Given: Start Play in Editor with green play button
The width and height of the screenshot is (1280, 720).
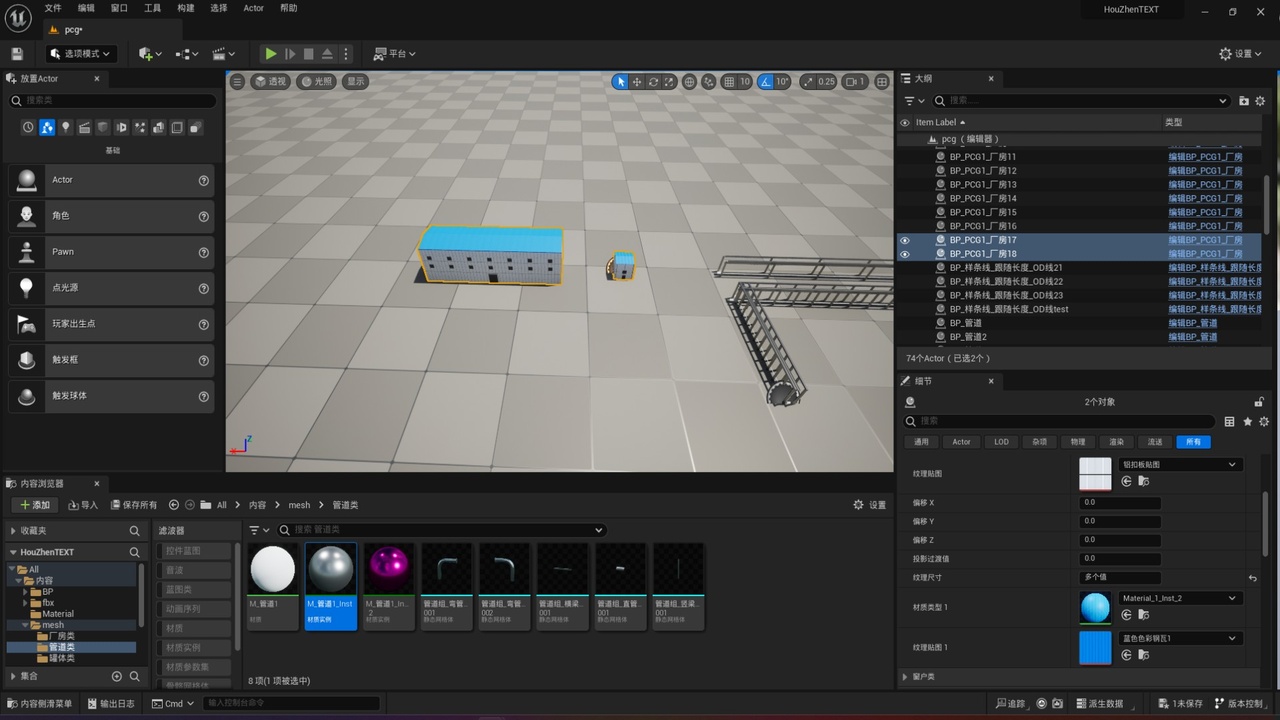Looking at the screenshot, I should [270, 54].
